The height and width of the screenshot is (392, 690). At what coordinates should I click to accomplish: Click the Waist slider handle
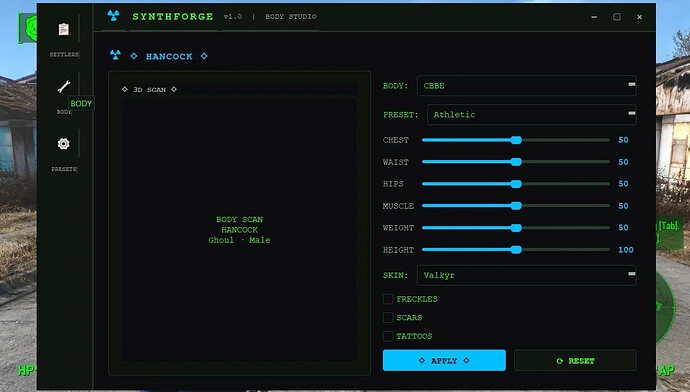pos(516,162)
